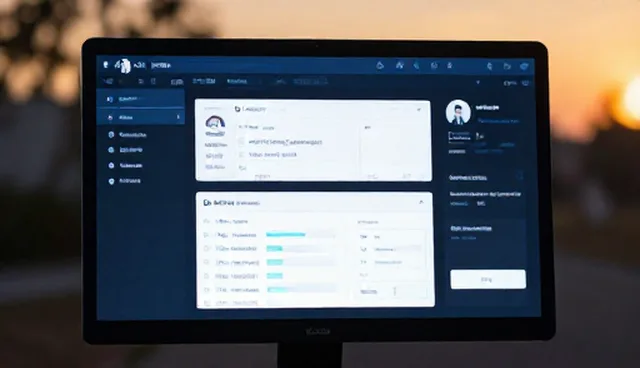
Task: Click the last visible cyan progress bar
Action: [x=278, y=290]
